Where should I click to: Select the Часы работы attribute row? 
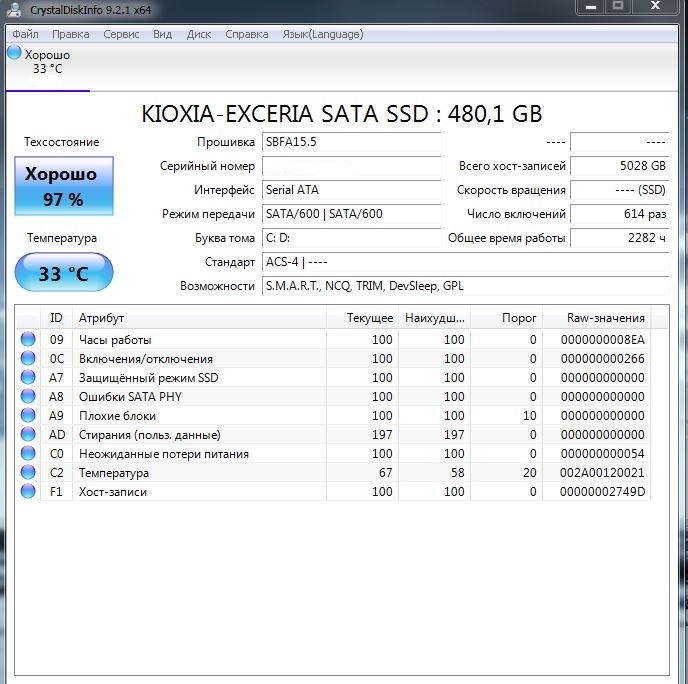click(x=333, y=340)
